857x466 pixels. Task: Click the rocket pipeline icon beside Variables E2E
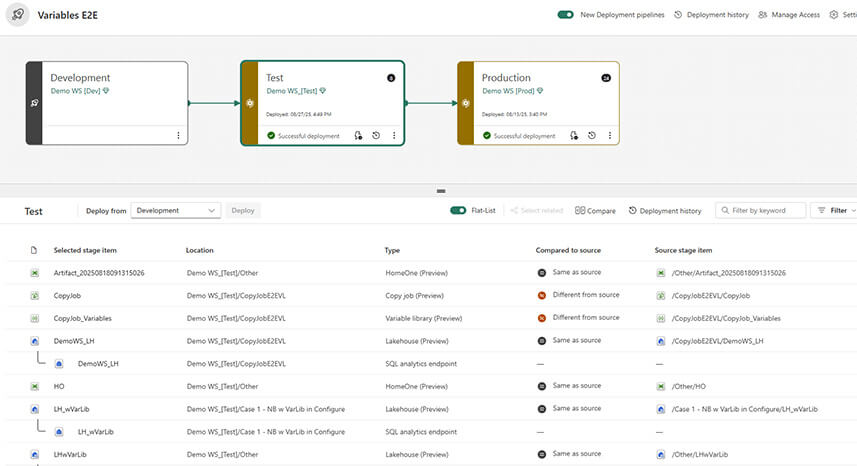pos(19,15)
